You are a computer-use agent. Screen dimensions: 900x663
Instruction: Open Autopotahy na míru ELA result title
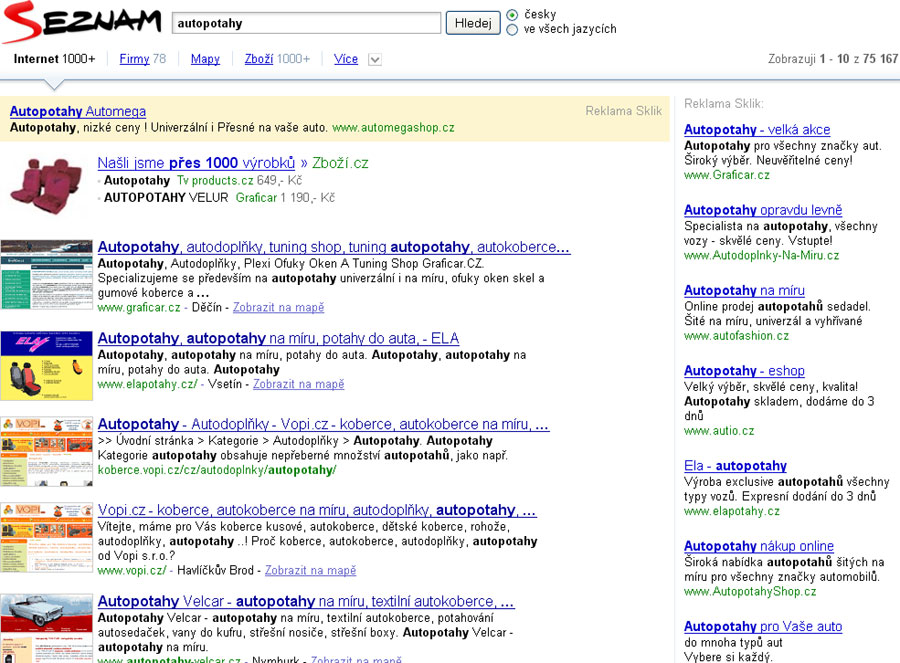pos(278,338)
